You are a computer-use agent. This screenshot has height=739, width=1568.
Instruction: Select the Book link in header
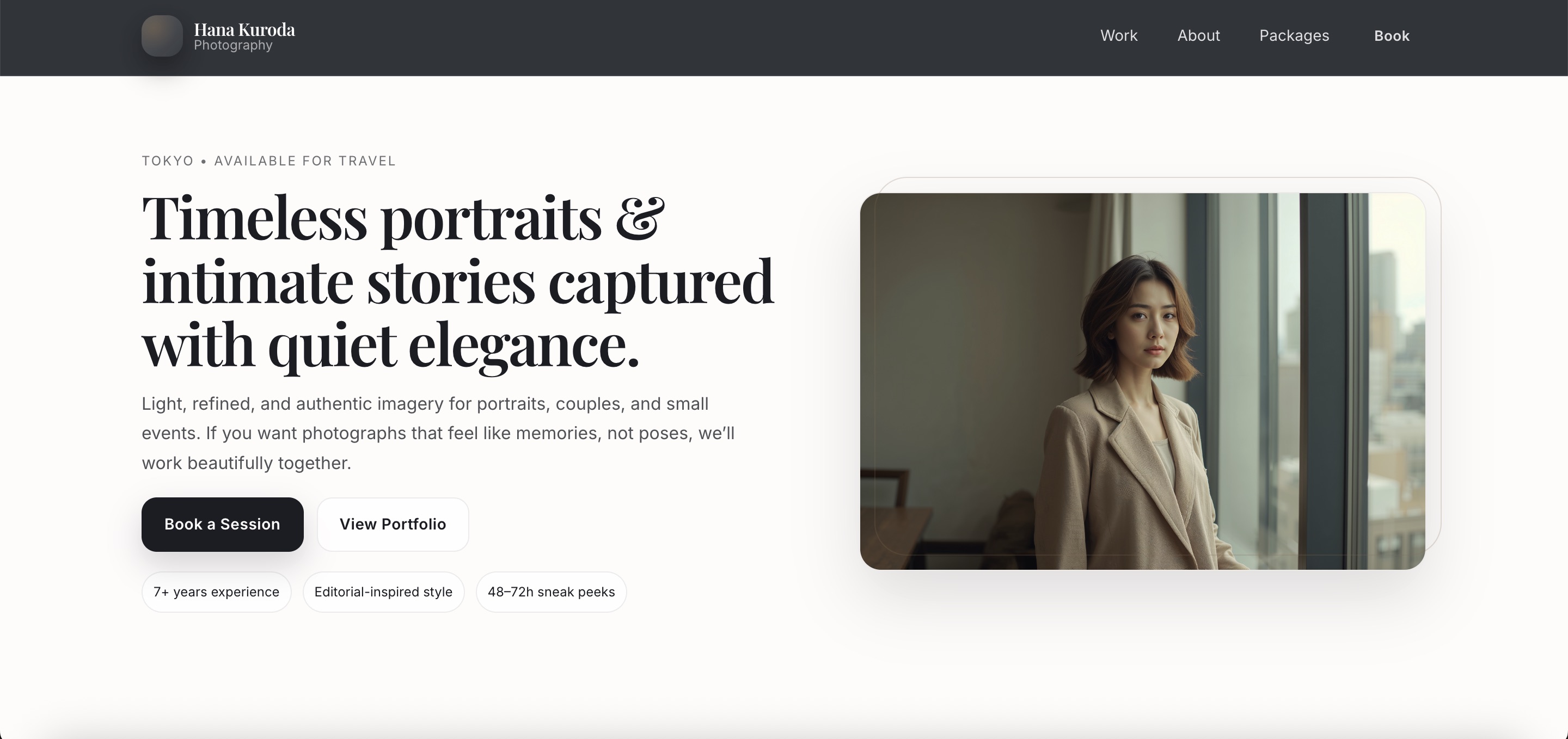(1392, 36)
